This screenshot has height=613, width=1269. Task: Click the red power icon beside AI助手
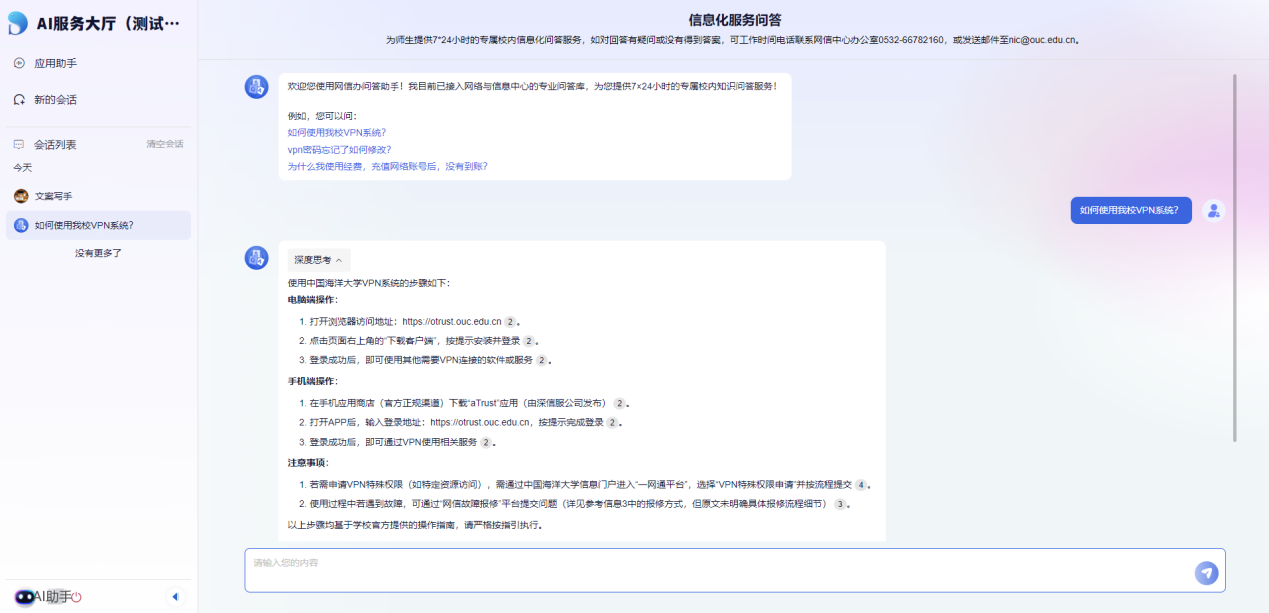click(x=76, y=597)
